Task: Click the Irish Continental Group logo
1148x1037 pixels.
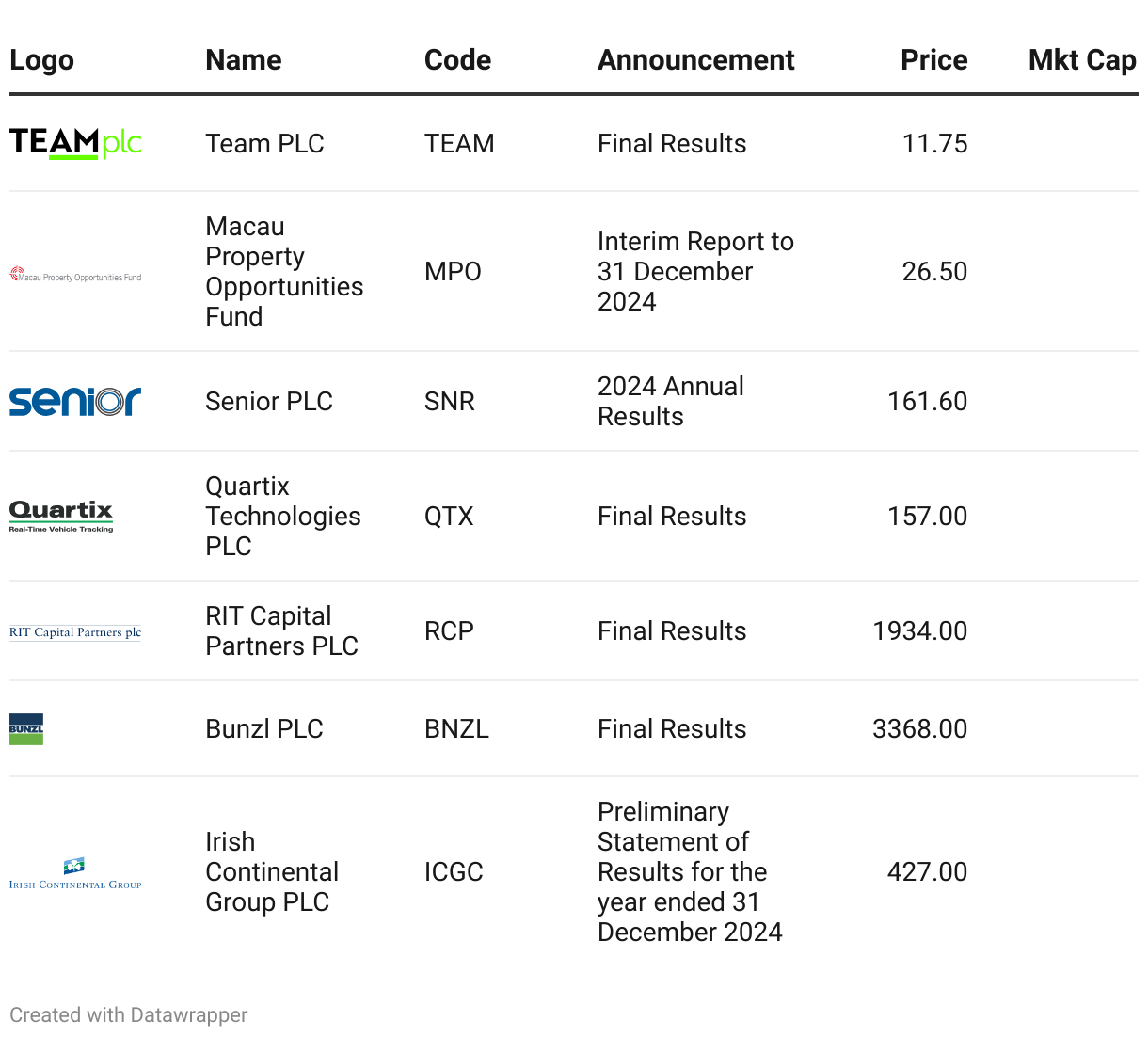Action: [x=75, y=873]
